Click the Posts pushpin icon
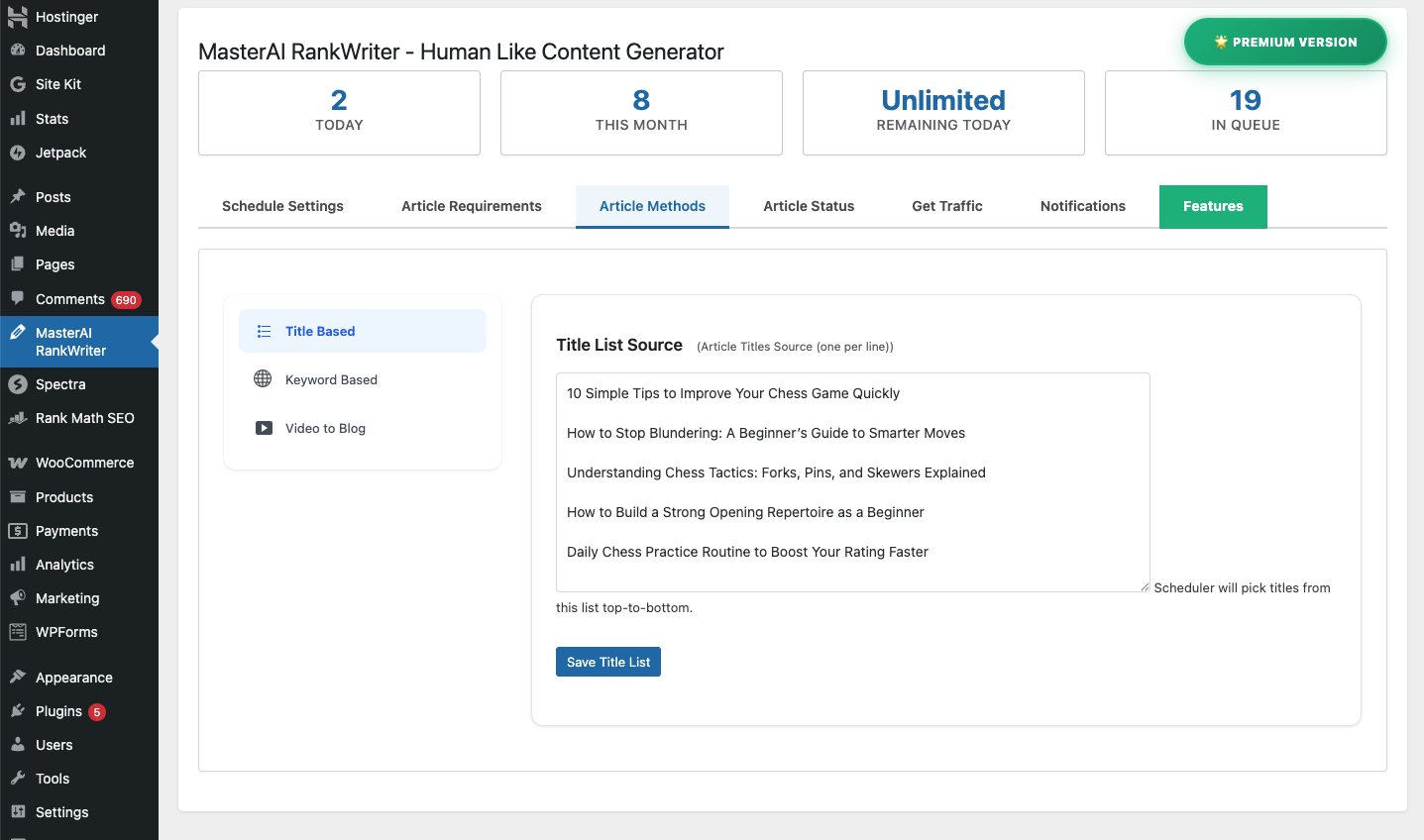Image resolution: width=1424 pixels, height=840 pixels. click(18, 197)
